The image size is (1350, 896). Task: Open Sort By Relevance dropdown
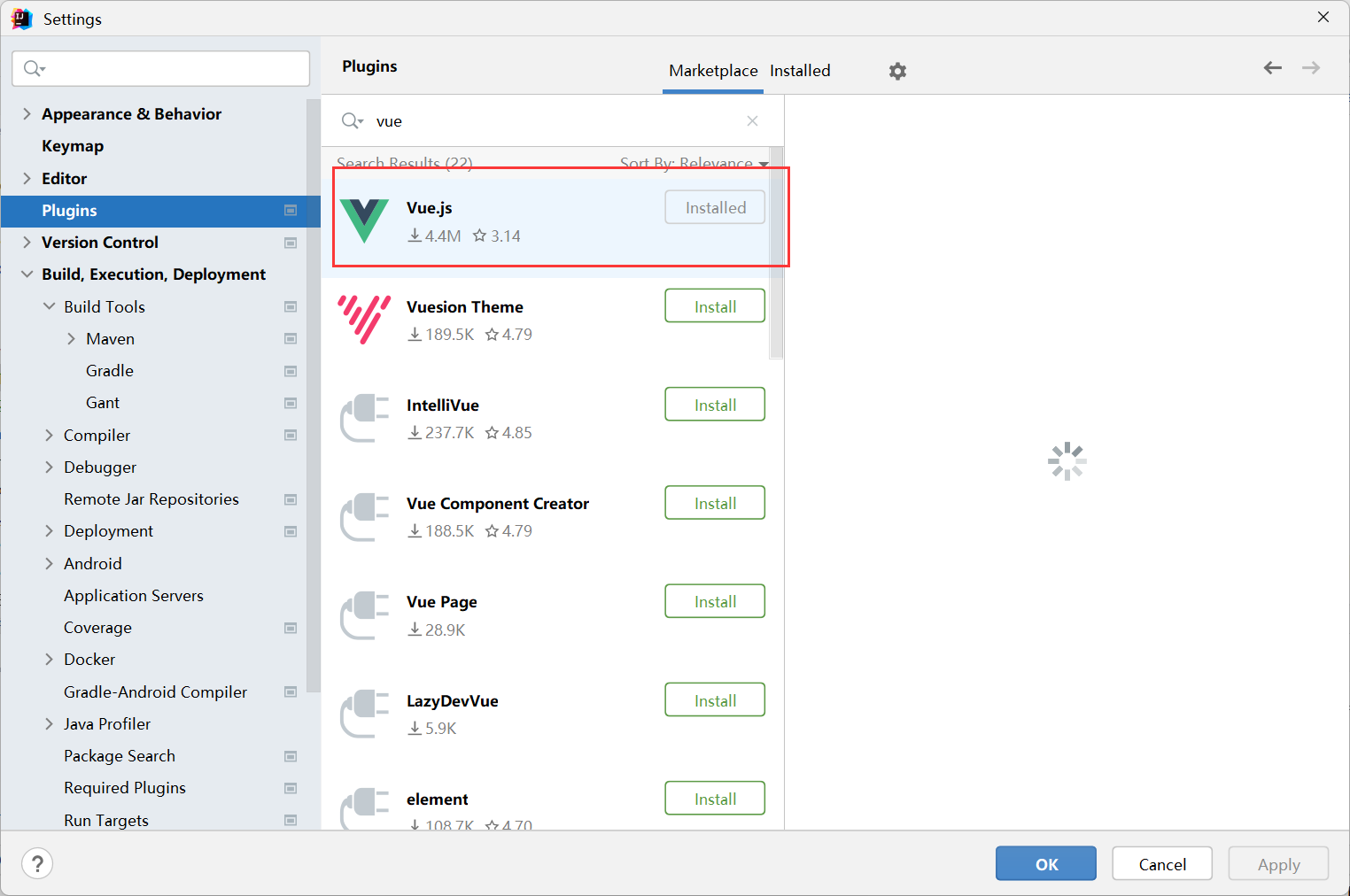694,163
